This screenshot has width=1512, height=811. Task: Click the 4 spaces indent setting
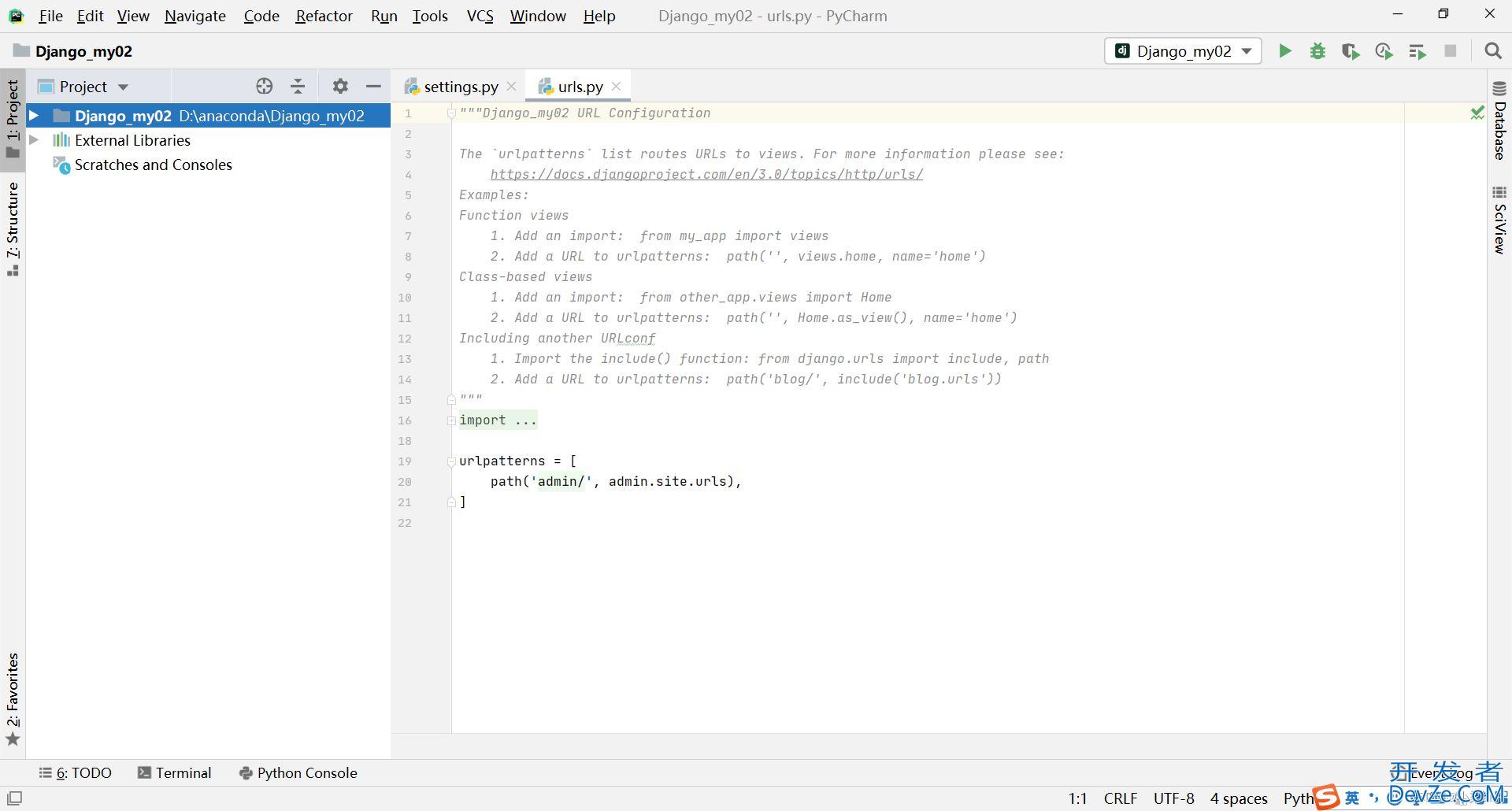(x=1239, y=798)
